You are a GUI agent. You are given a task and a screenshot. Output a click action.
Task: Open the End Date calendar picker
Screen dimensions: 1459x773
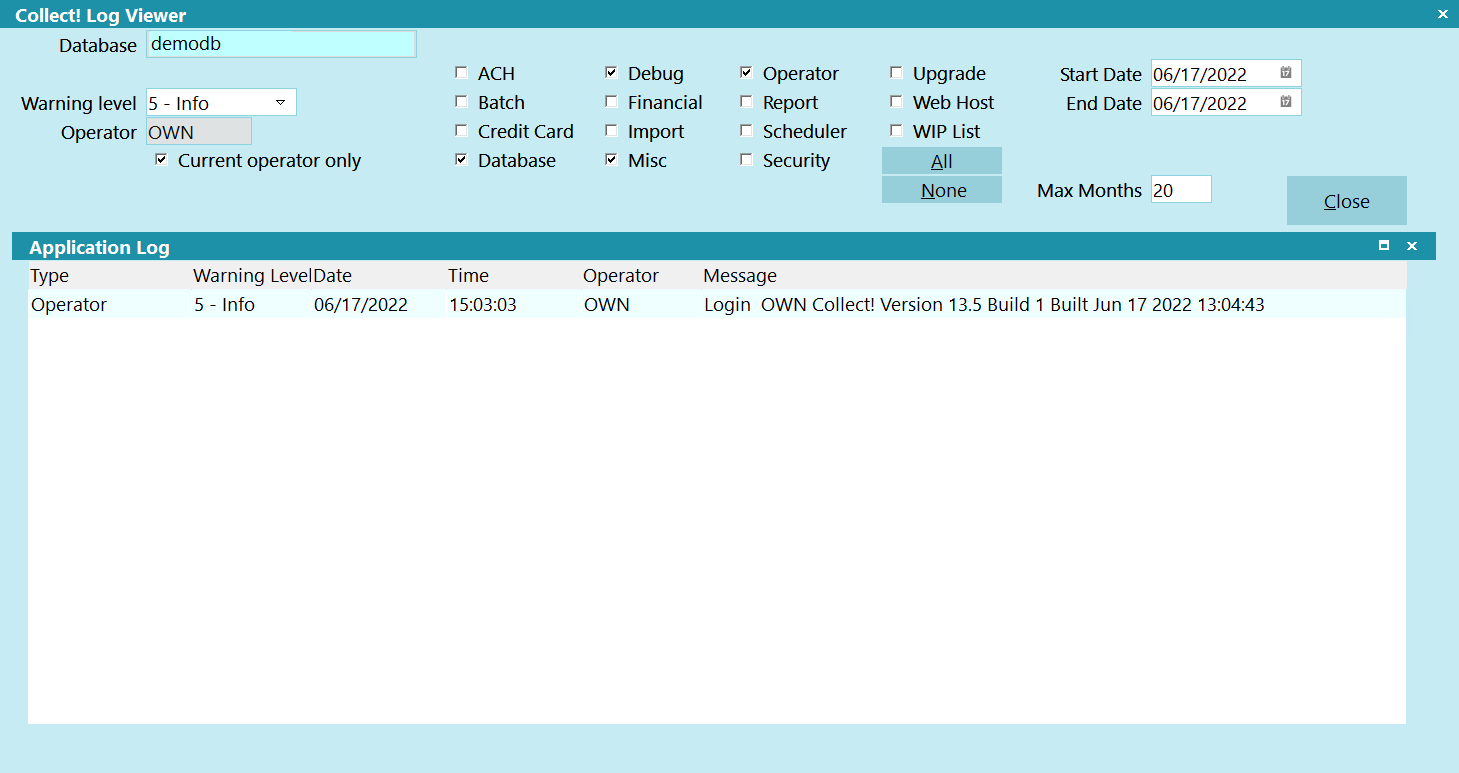pyautogui.click(x=1286, y=102)
